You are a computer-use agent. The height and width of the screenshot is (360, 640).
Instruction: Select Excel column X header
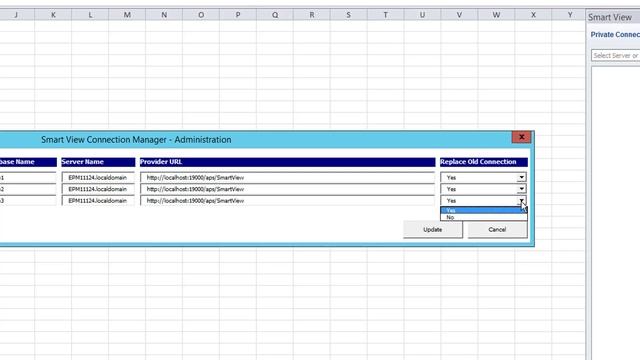tap(533, 15)
